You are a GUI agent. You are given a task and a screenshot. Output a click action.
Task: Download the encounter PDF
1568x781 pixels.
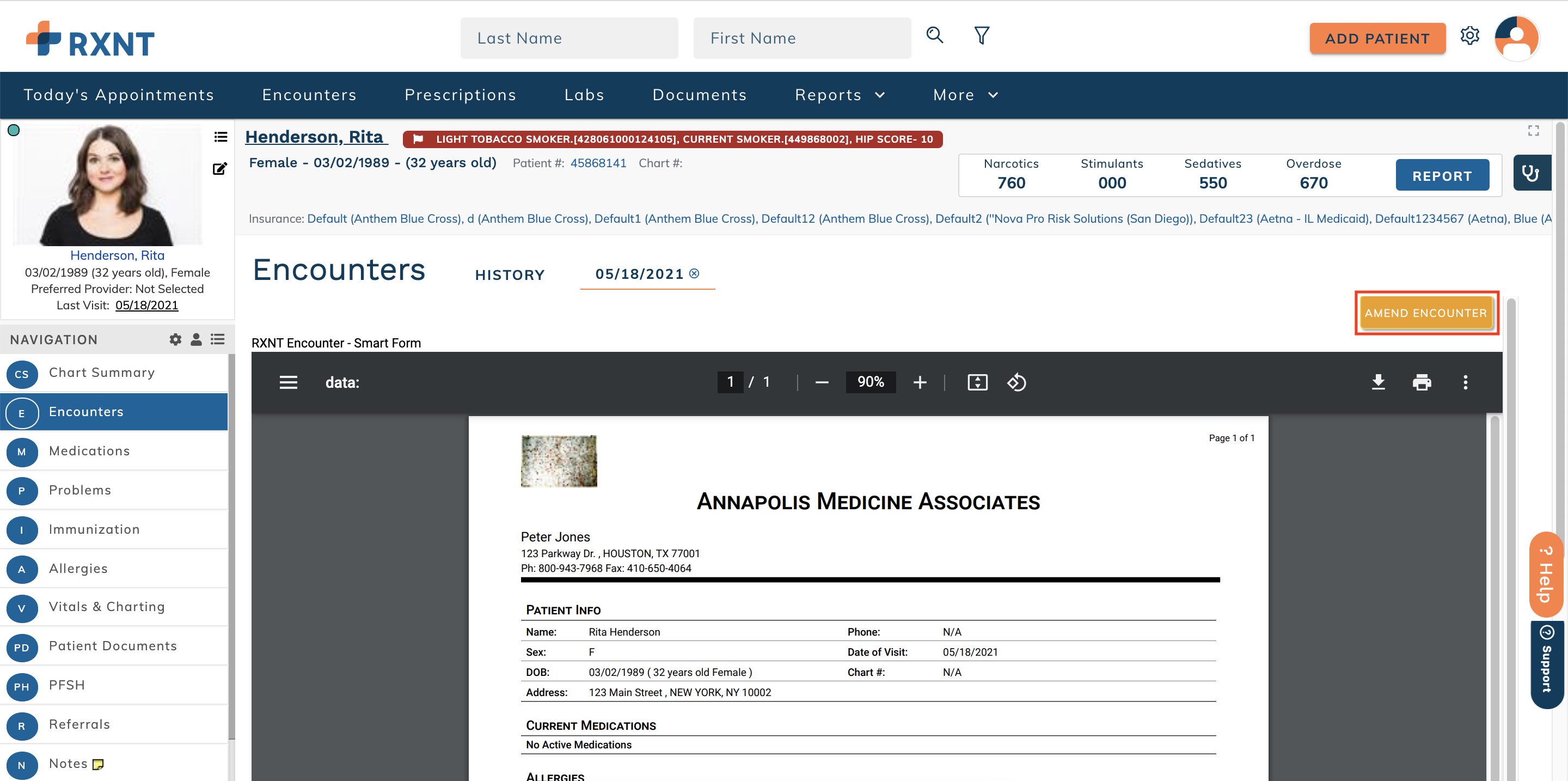[x=1378, y=382]
